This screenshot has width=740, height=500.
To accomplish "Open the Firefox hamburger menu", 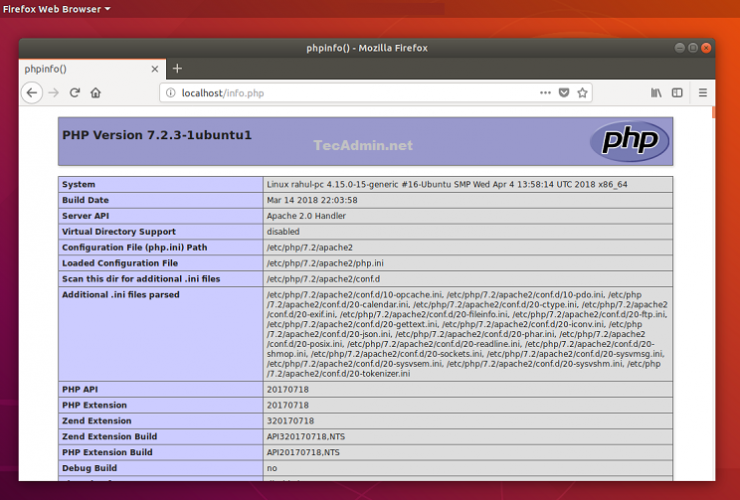I will click(x=702, y=93).
